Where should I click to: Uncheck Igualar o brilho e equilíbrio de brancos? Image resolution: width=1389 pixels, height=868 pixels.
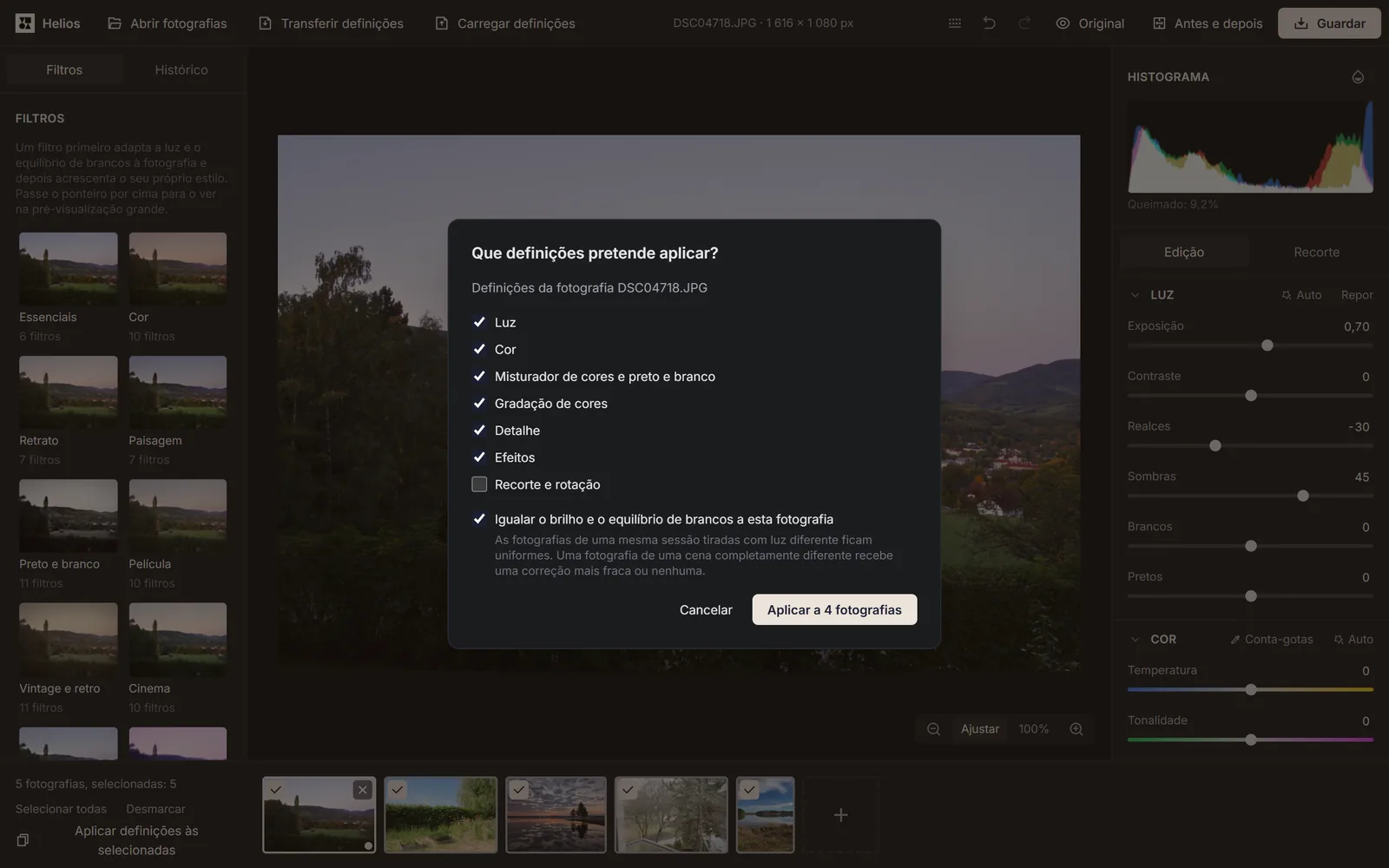click(x=479, y=519)
